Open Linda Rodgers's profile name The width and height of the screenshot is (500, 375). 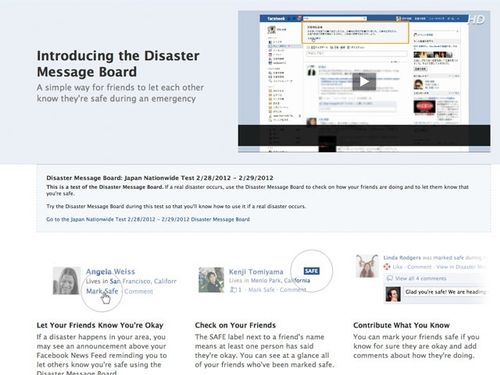pos(402,258)
